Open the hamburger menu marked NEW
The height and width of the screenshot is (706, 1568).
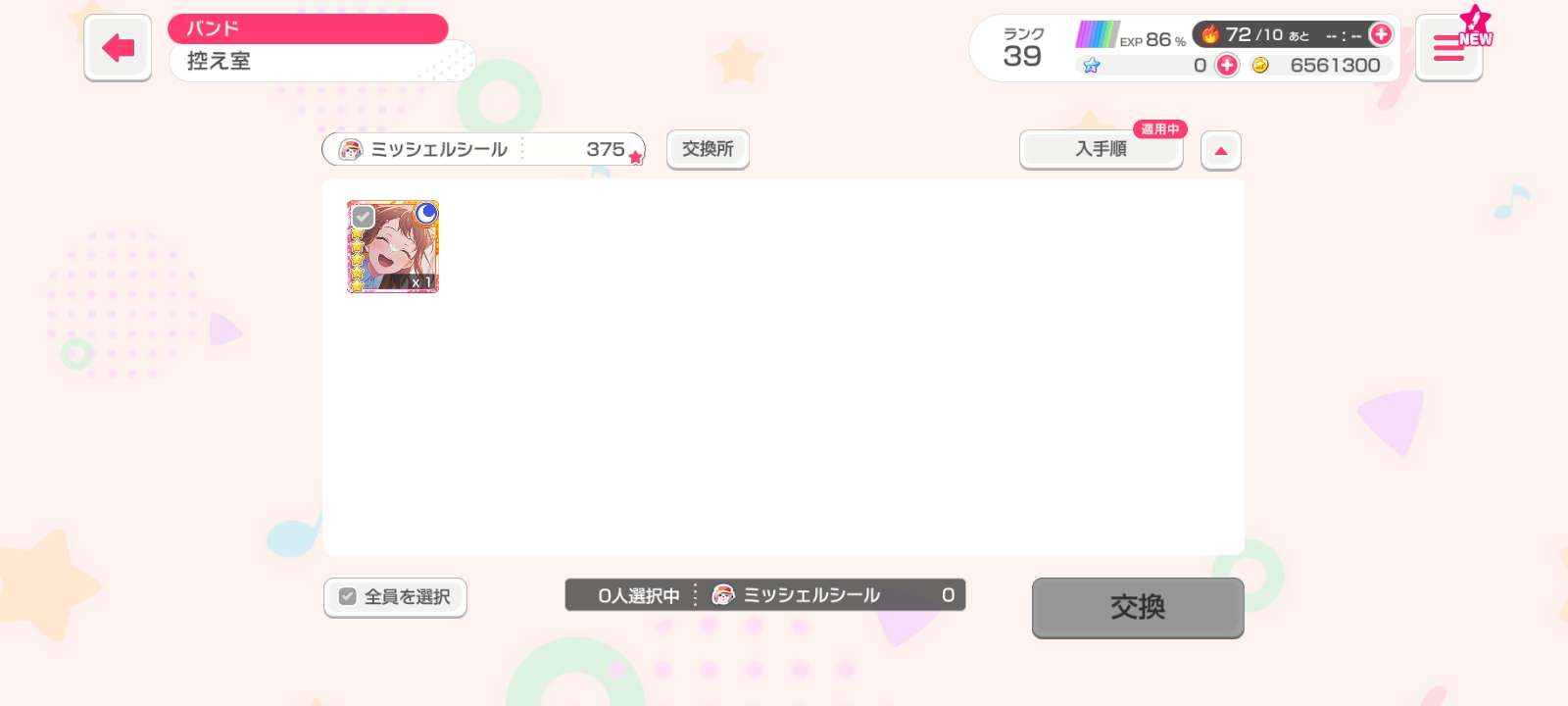(1448, 47)
